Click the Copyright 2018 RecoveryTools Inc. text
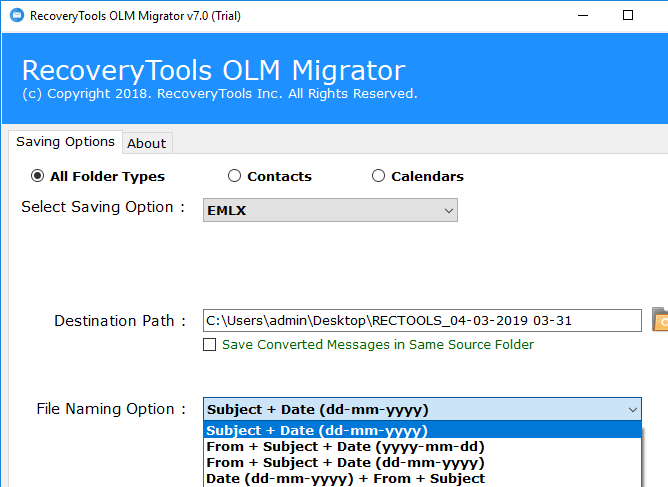The height and width of the screenshot is (487, 668). [x=220, y=94]
